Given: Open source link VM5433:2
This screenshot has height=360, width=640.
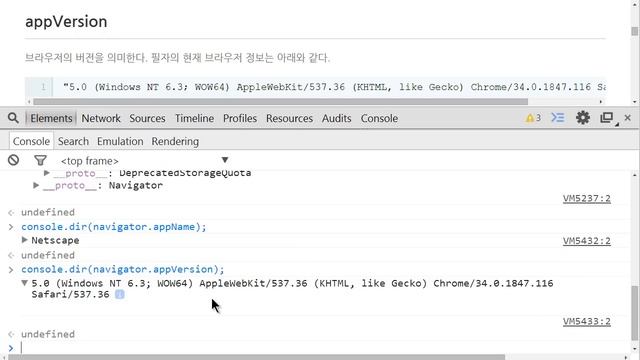Looking at the screenshot, I should pyautogui.click(x=587, y=321).
